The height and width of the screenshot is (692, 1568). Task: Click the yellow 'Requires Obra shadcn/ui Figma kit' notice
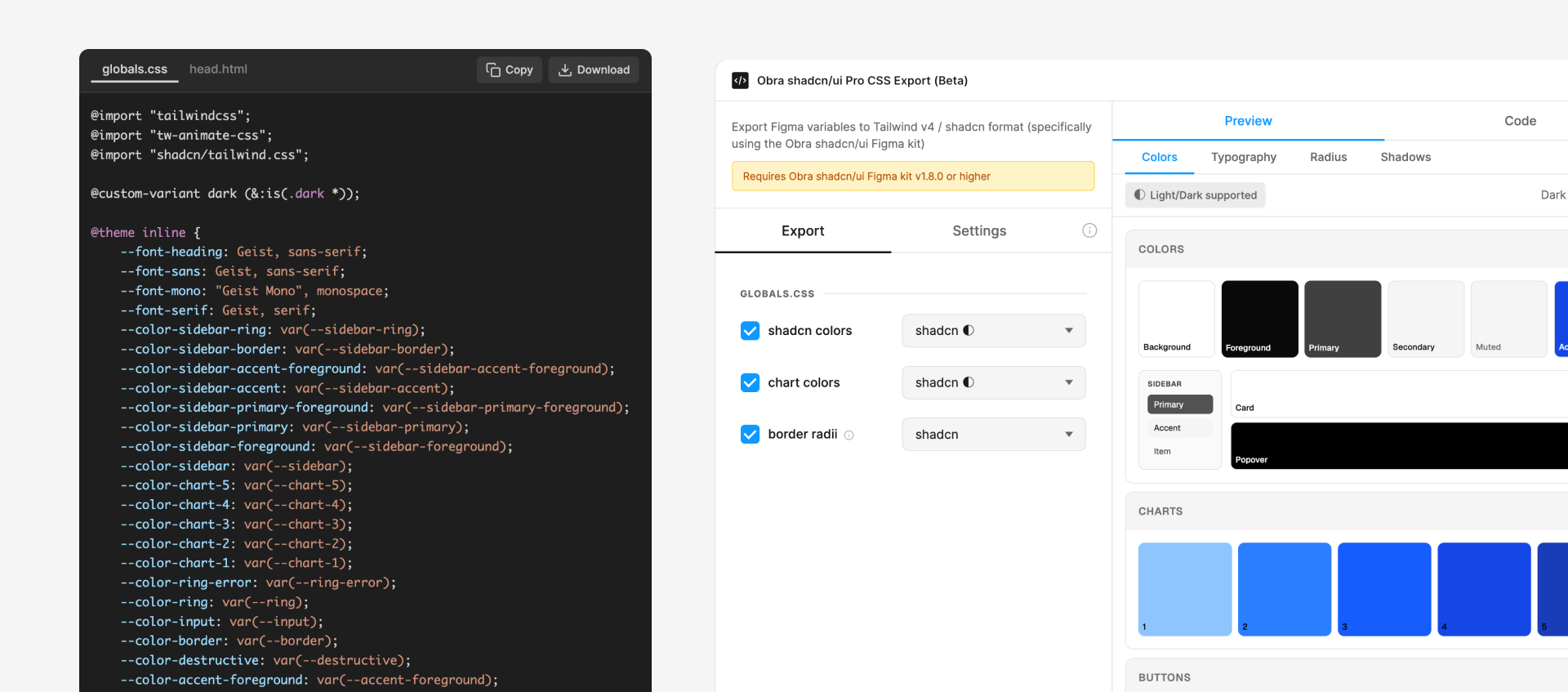point(913,176)
